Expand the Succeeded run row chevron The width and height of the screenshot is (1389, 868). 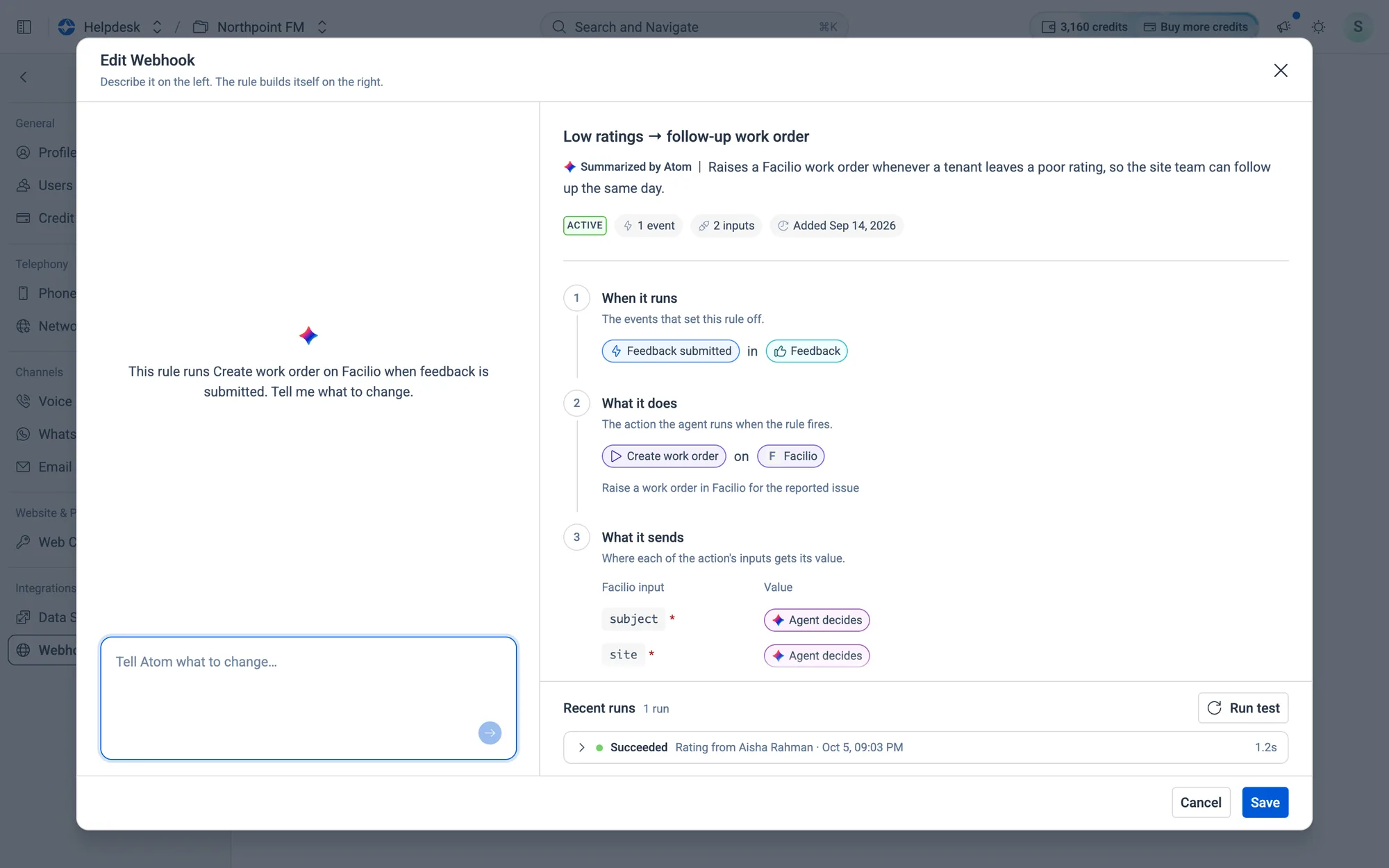point(582,748)
